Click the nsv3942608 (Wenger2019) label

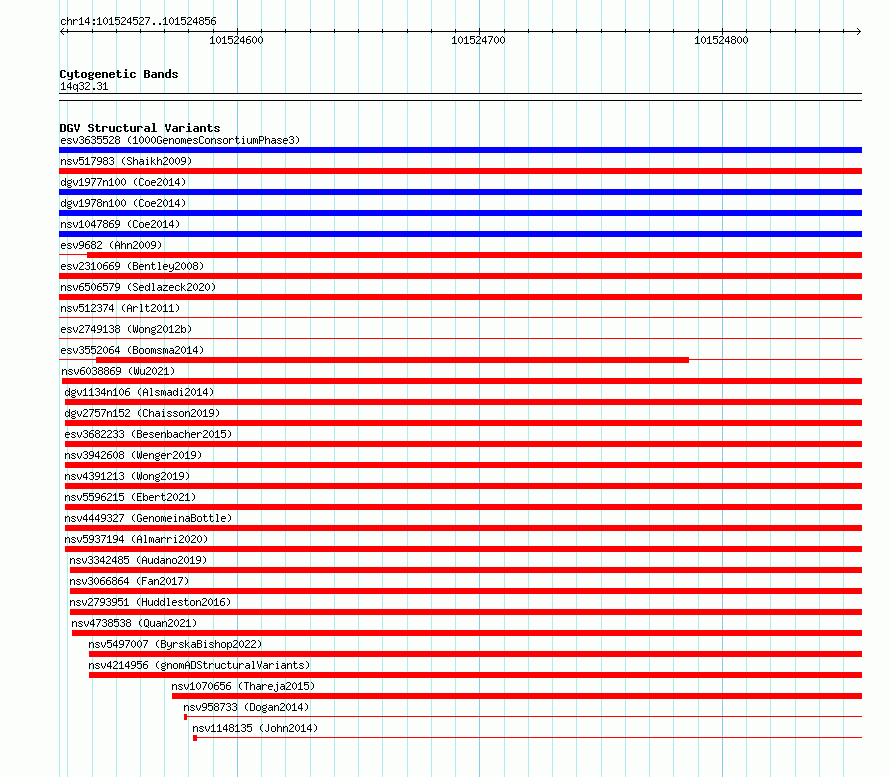click(133, 455)
